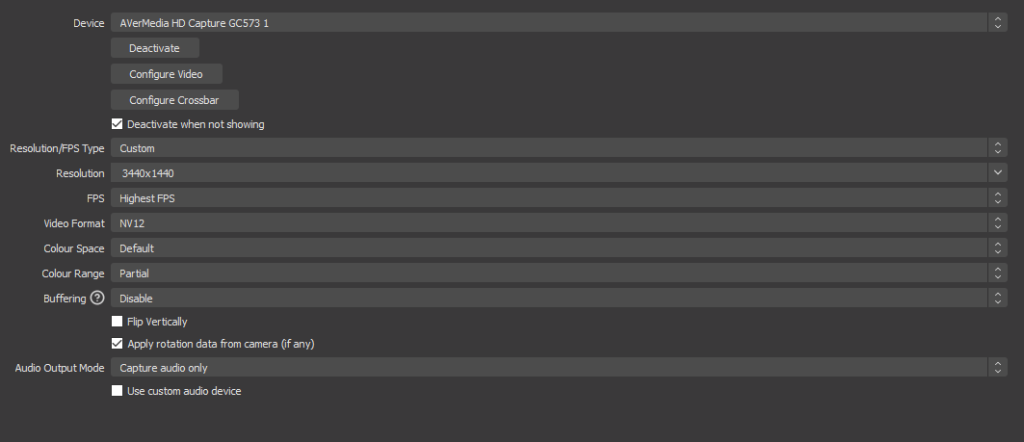Open the Device dropdown list

coord(550,23)
